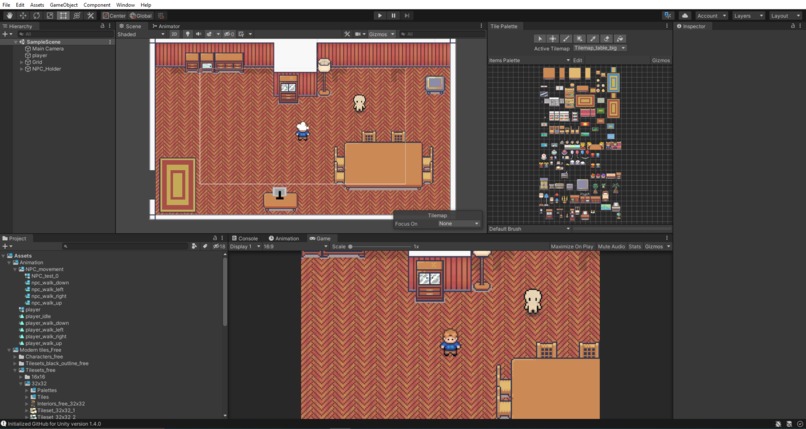This screenshot has width=806, height=429.
Task: Open the Collab services icon
Action: tap(668, 15)
